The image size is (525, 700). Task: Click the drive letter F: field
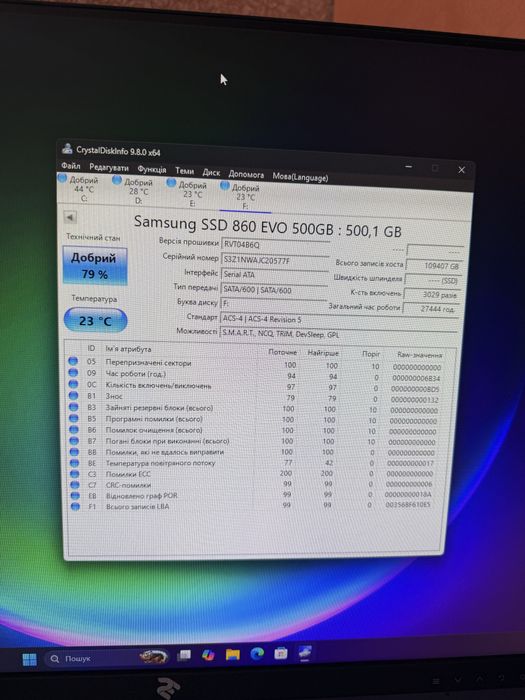(274, 304)
